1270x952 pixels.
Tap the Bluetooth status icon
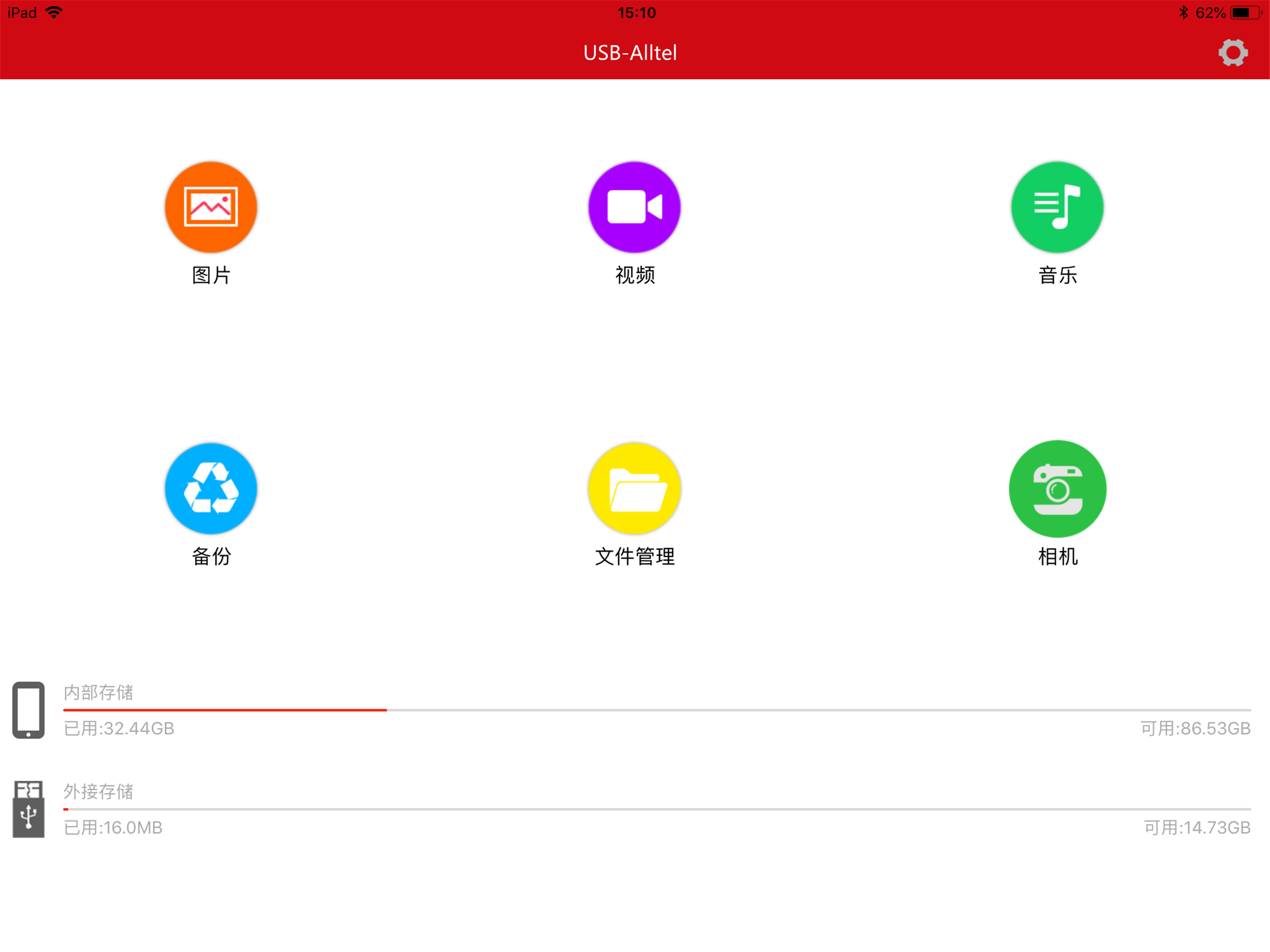1184,12
